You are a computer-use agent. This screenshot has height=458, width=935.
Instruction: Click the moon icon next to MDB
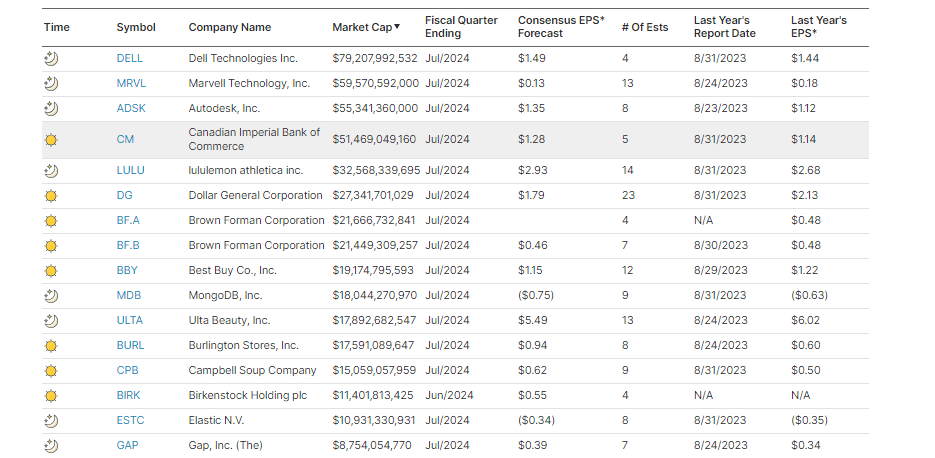pos(51,296)
